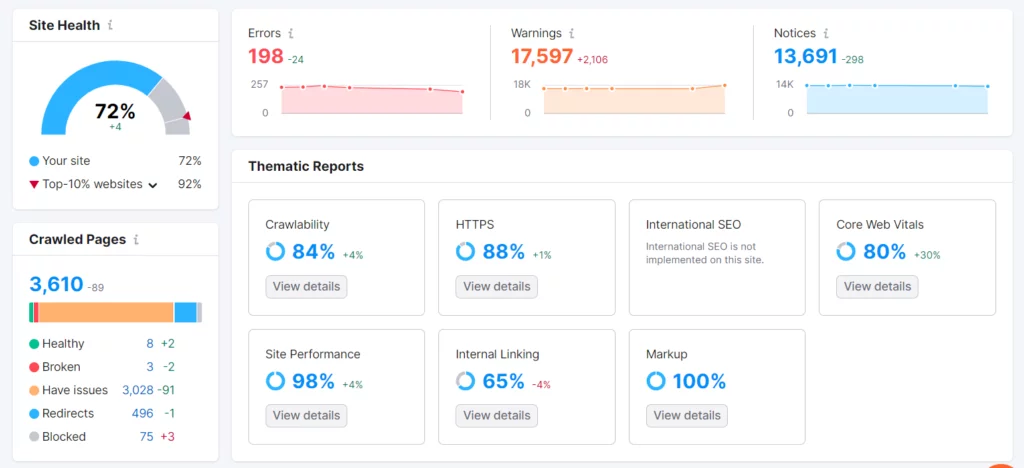Open the 17,597 warnings count link

coord(544,58)
